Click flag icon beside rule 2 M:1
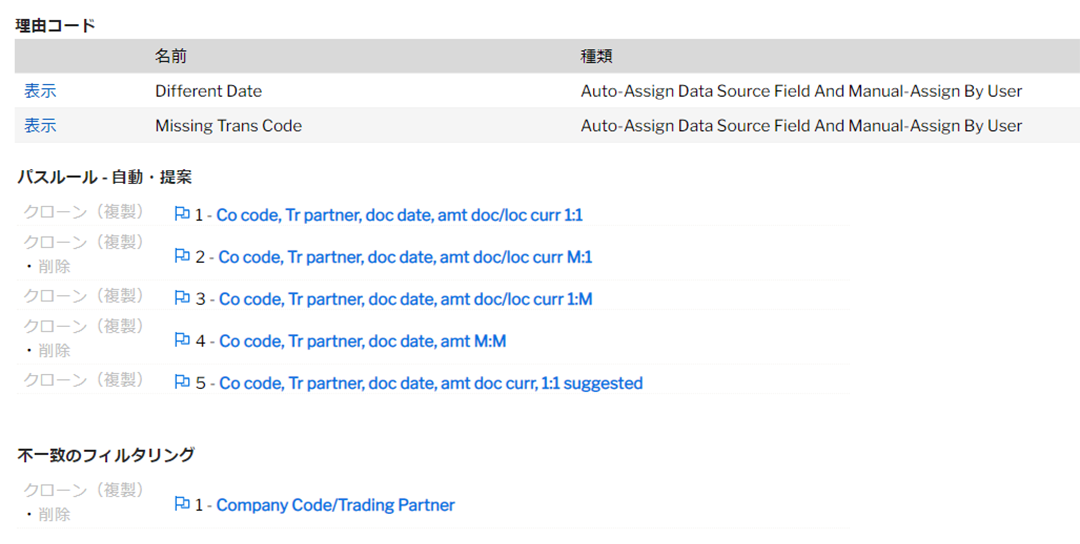The height and width of the screenshot is (544, 1080). [182, 256]
